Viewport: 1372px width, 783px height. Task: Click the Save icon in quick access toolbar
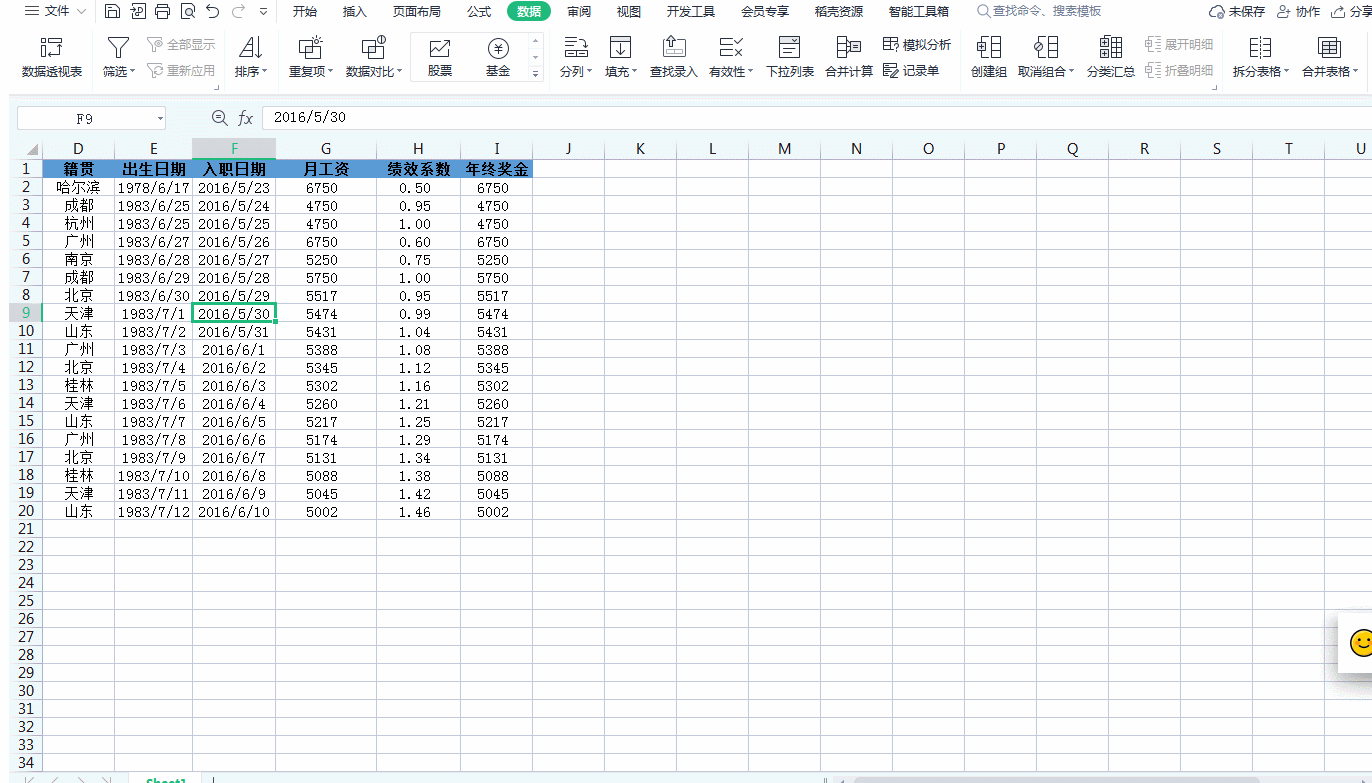112,12
